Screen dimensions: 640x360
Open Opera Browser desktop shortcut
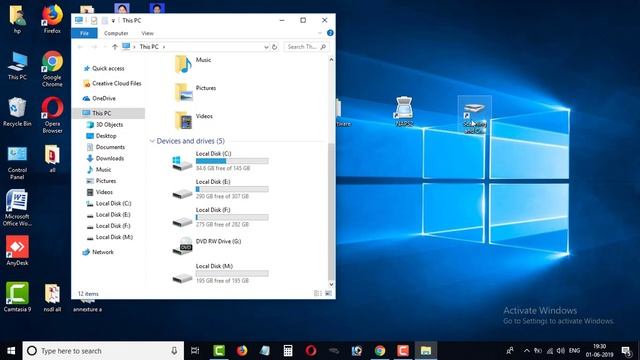52,115
